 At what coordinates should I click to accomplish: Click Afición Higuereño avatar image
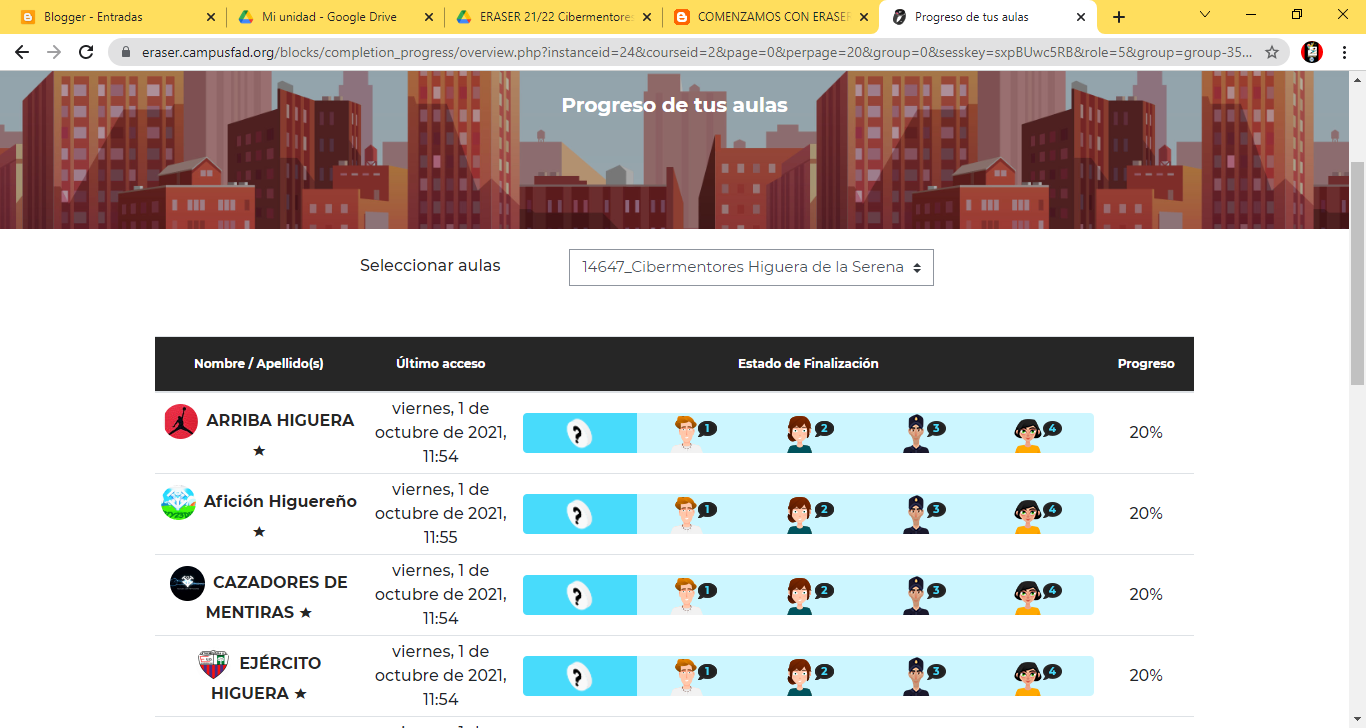point(178,502)
